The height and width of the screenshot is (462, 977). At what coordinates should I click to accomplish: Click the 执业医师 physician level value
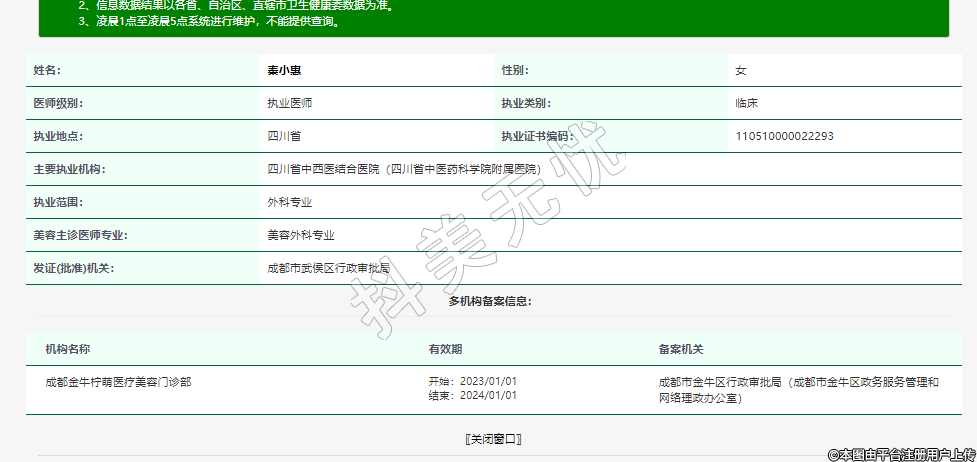coord(289,103)
